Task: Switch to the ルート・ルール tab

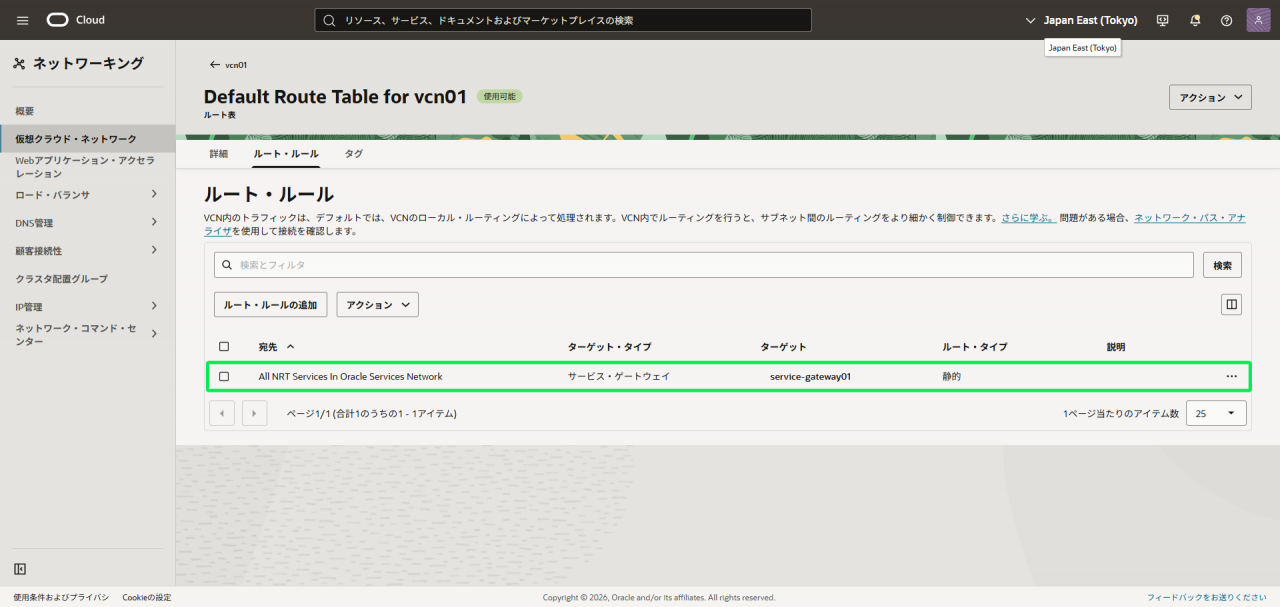Action: pos(286,154)
